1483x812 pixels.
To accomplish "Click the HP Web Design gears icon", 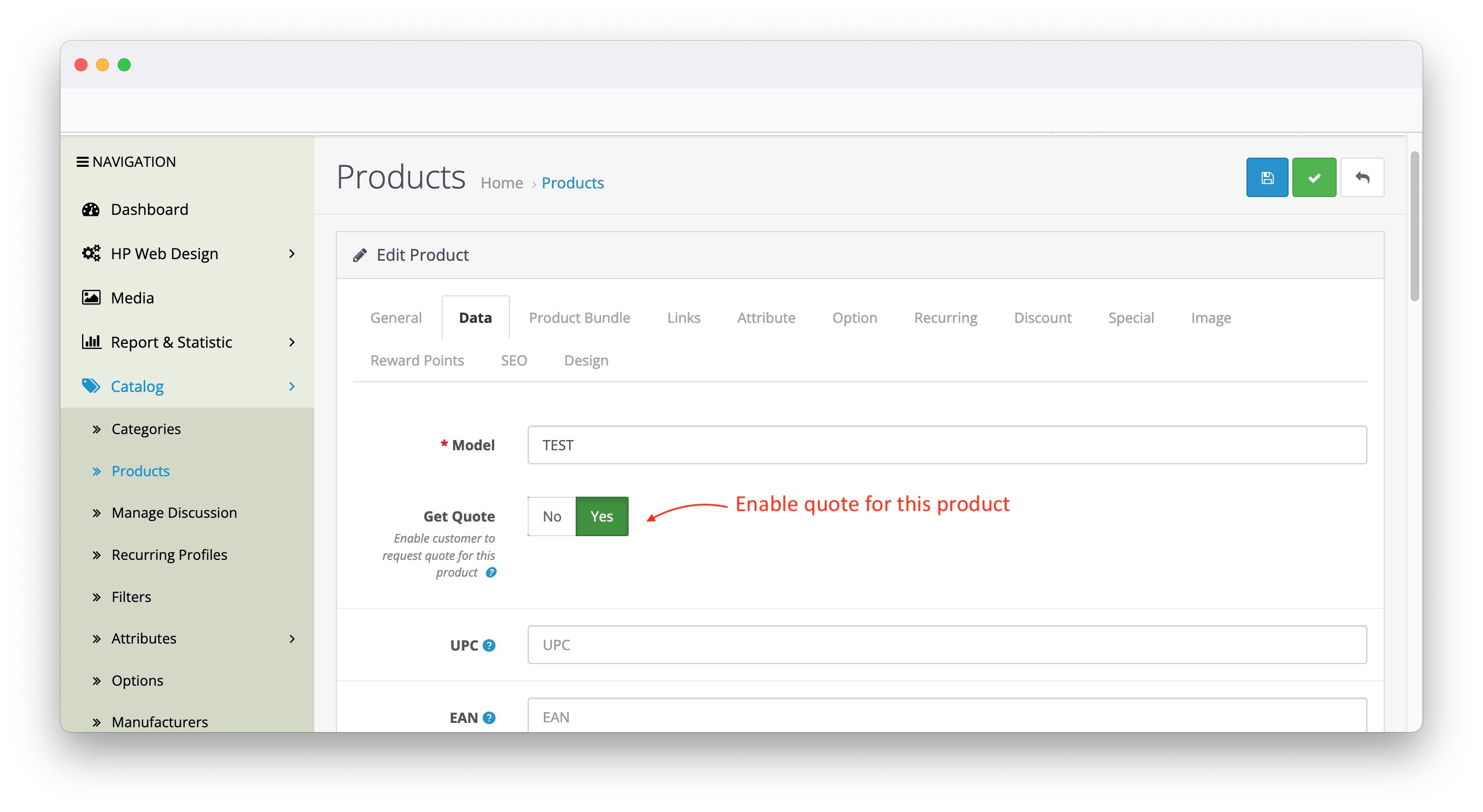I will pyautogui.click(x=91, y=253).
